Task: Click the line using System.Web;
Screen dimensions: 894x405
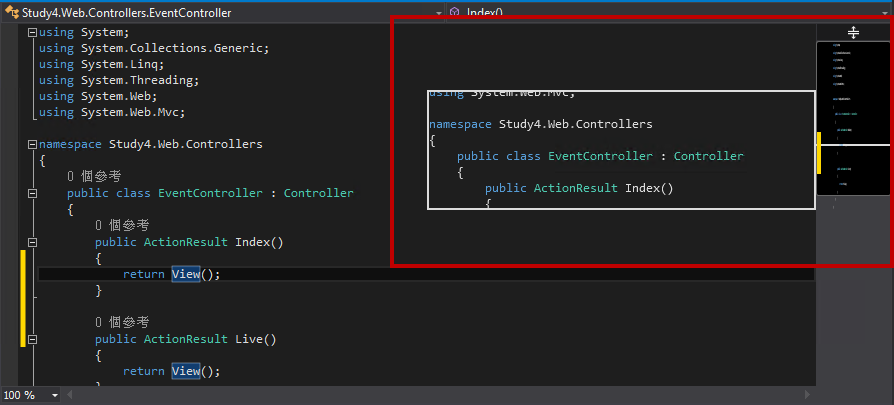Action: coord(98,96)
